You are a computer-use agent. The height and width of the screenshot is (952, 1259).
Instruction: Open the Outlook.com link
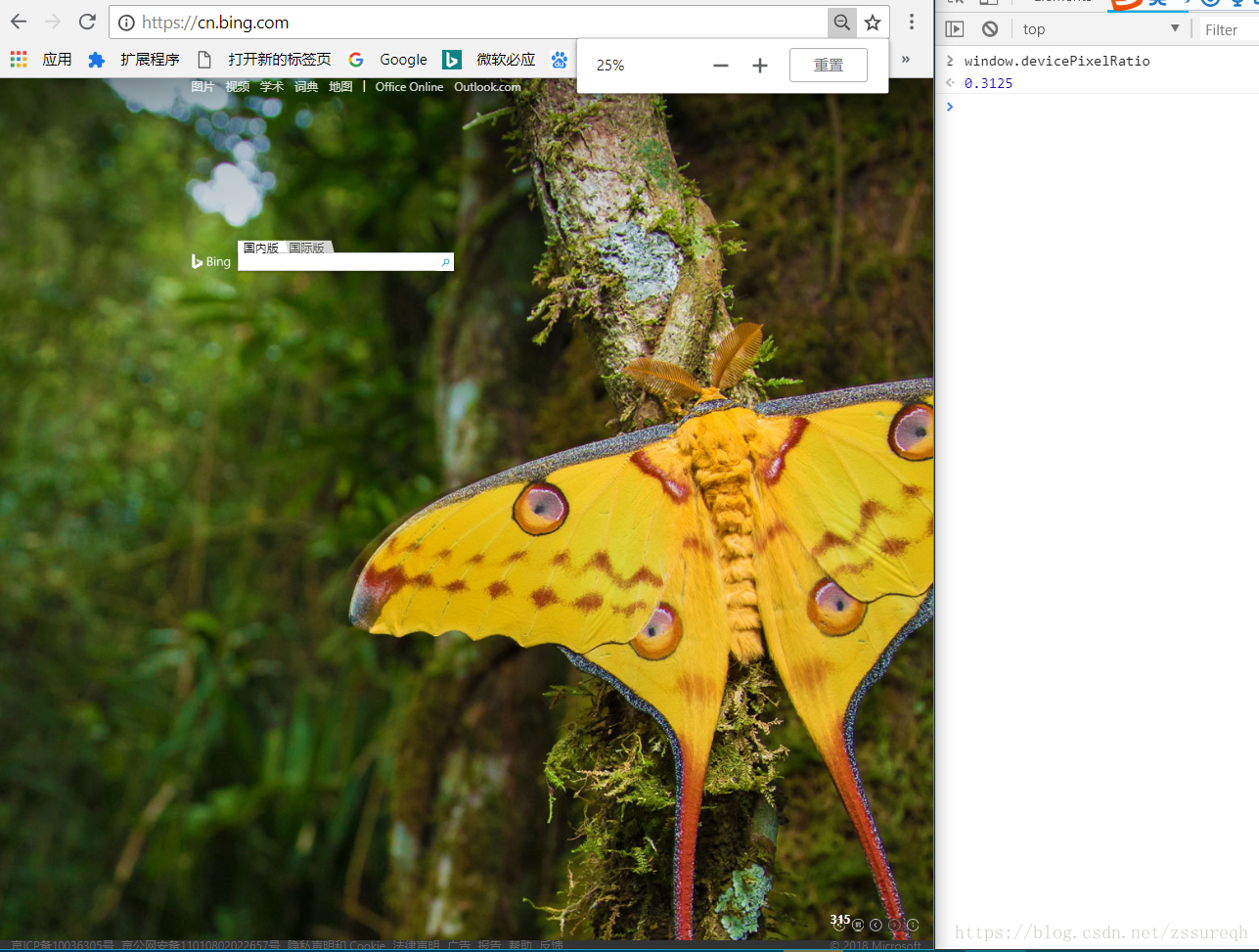tap(487, 87)
